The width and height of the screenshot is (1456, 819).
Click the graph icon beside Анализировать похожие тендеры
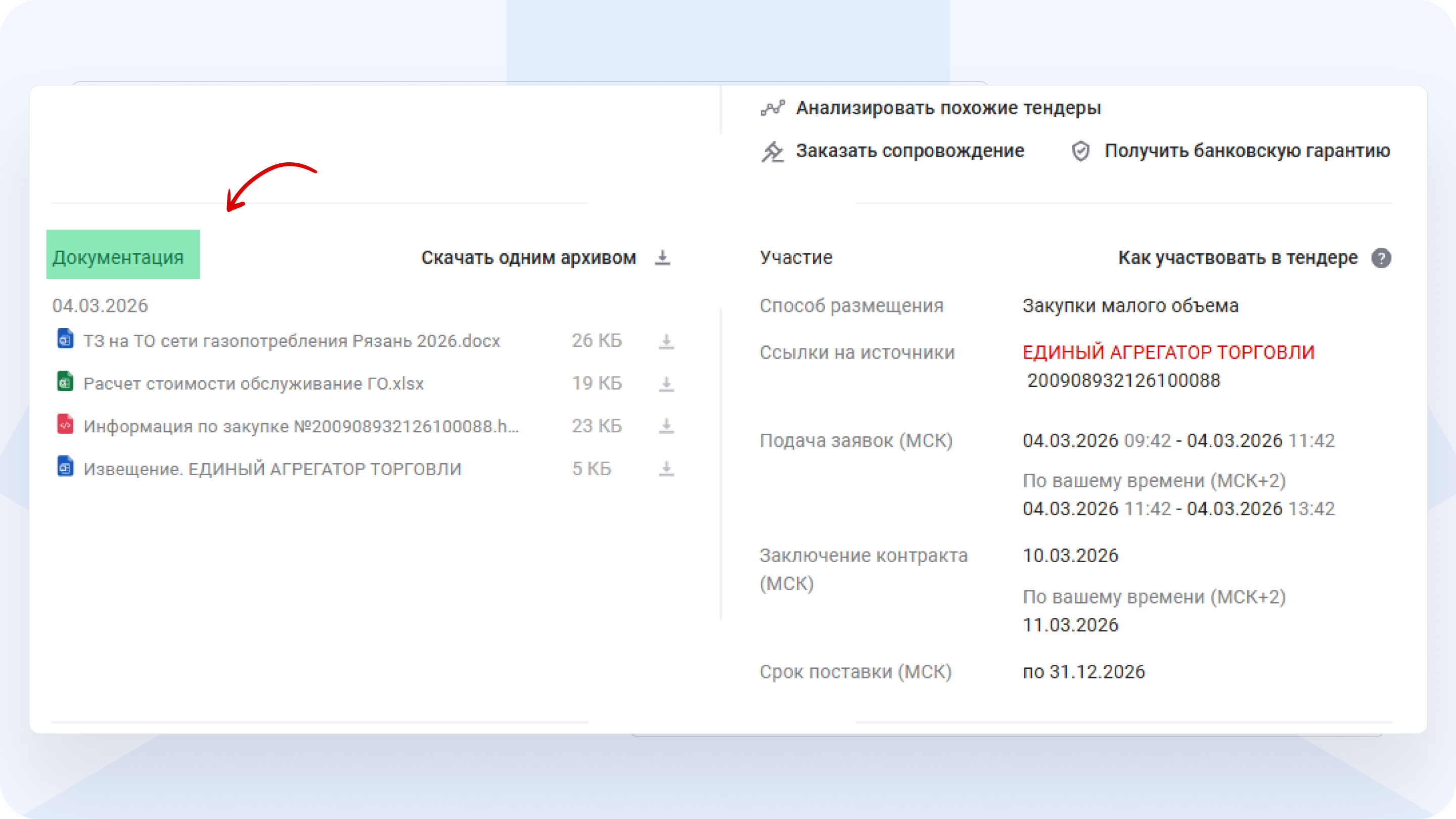coord(772,107)
